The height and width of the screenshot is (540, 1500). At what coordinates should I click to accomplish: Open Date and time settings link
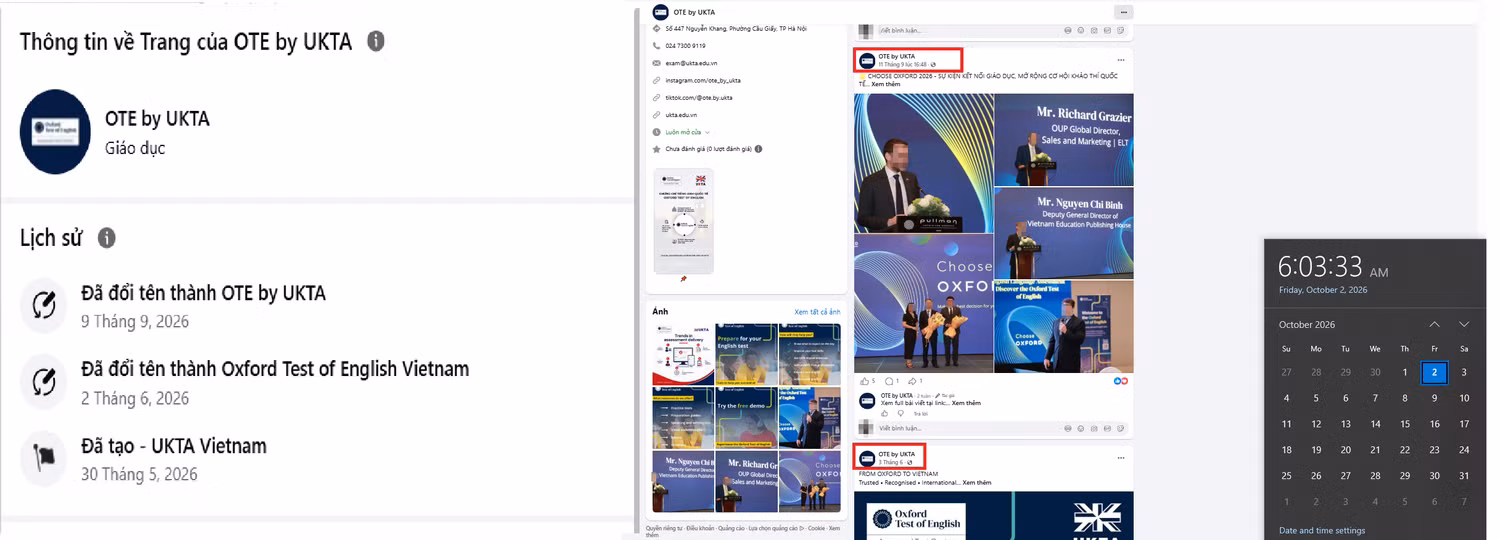coord(1322,530)
